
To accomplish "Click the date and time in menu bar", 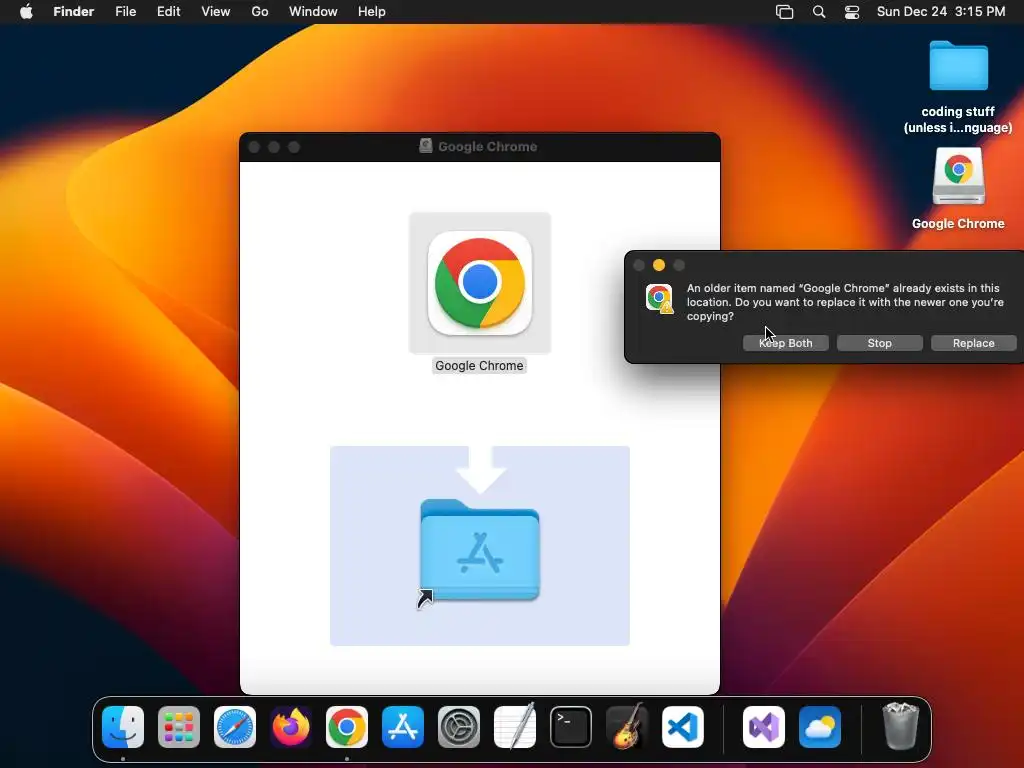I will (940, 12).
